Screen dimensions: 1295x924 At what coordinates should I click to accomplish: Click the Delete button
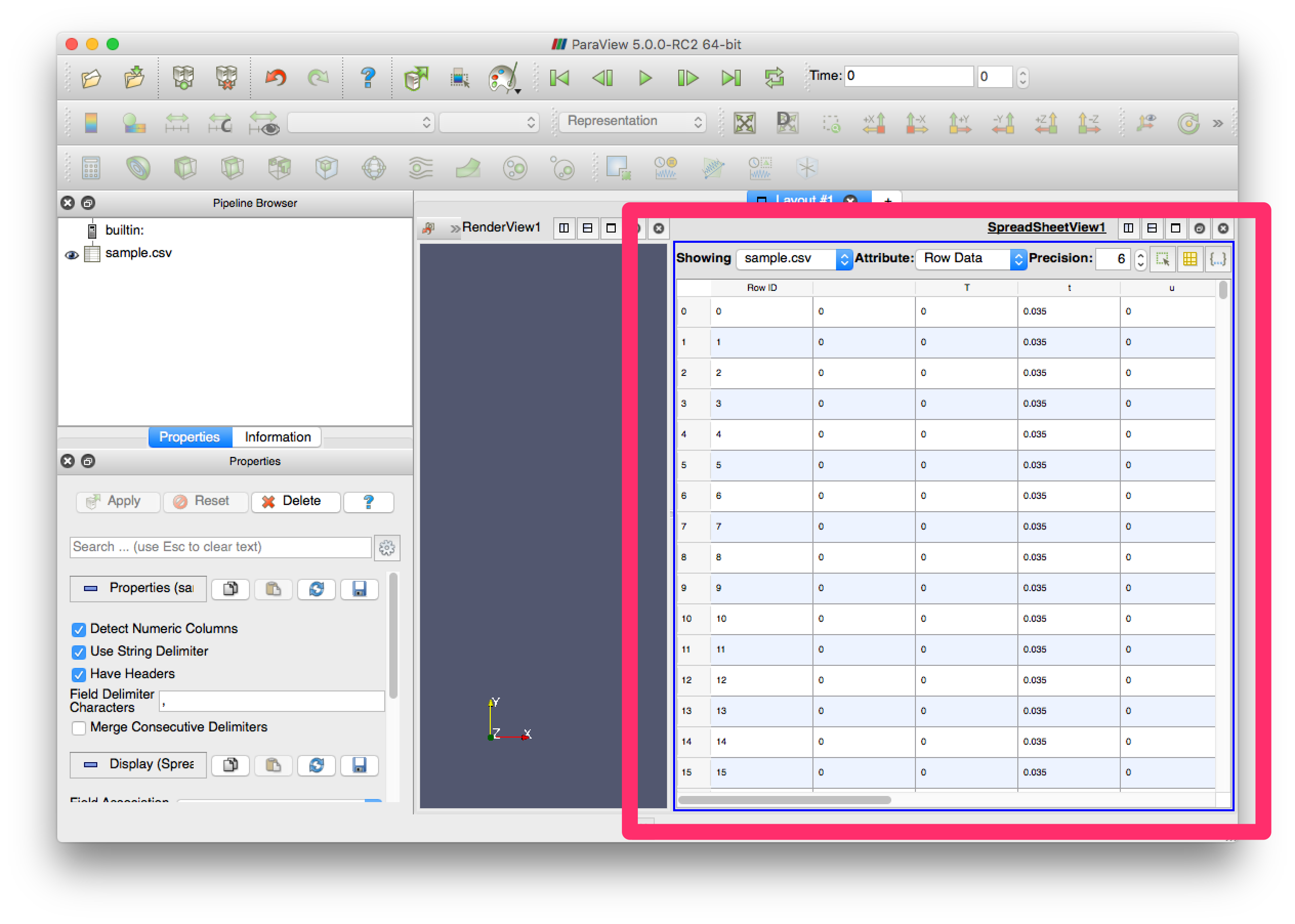click(x=295, y=501)
